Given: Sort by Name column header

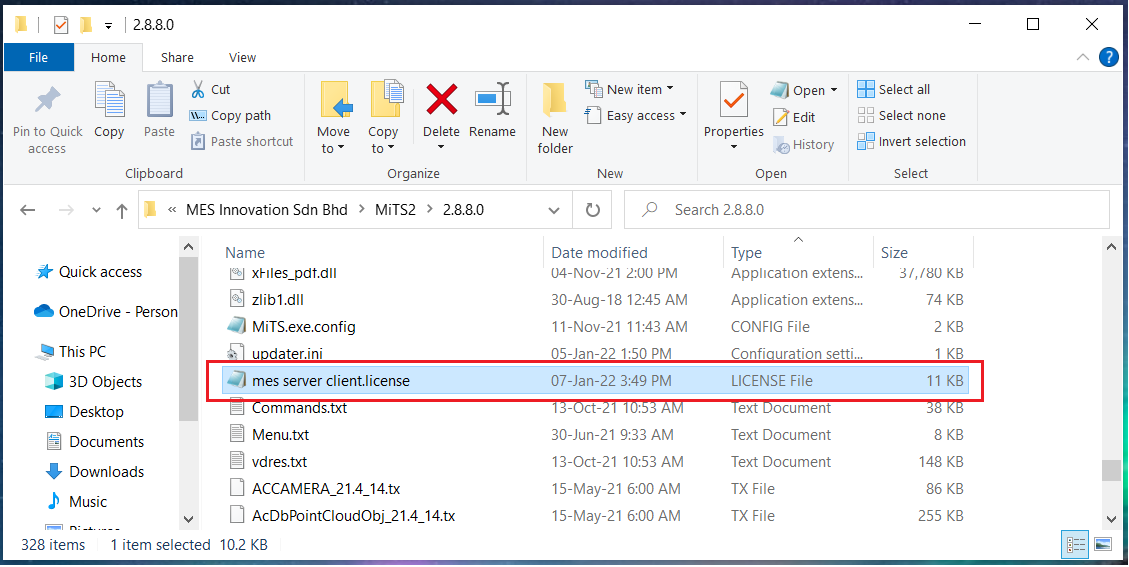Looking at the screenshot, I should pos(245,252).
